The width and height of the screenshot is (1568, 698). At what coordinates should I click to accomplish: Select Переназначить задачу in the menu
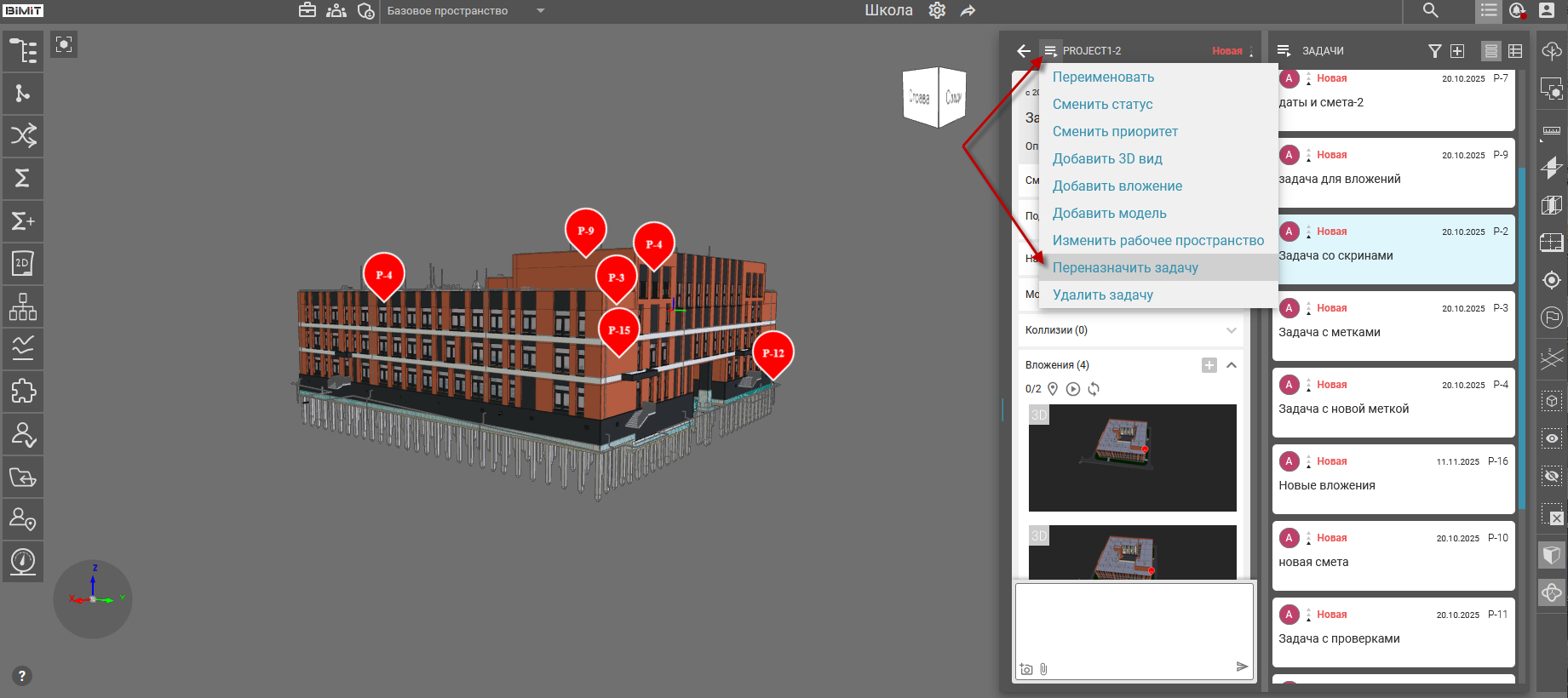click(x=1125, y=267)
